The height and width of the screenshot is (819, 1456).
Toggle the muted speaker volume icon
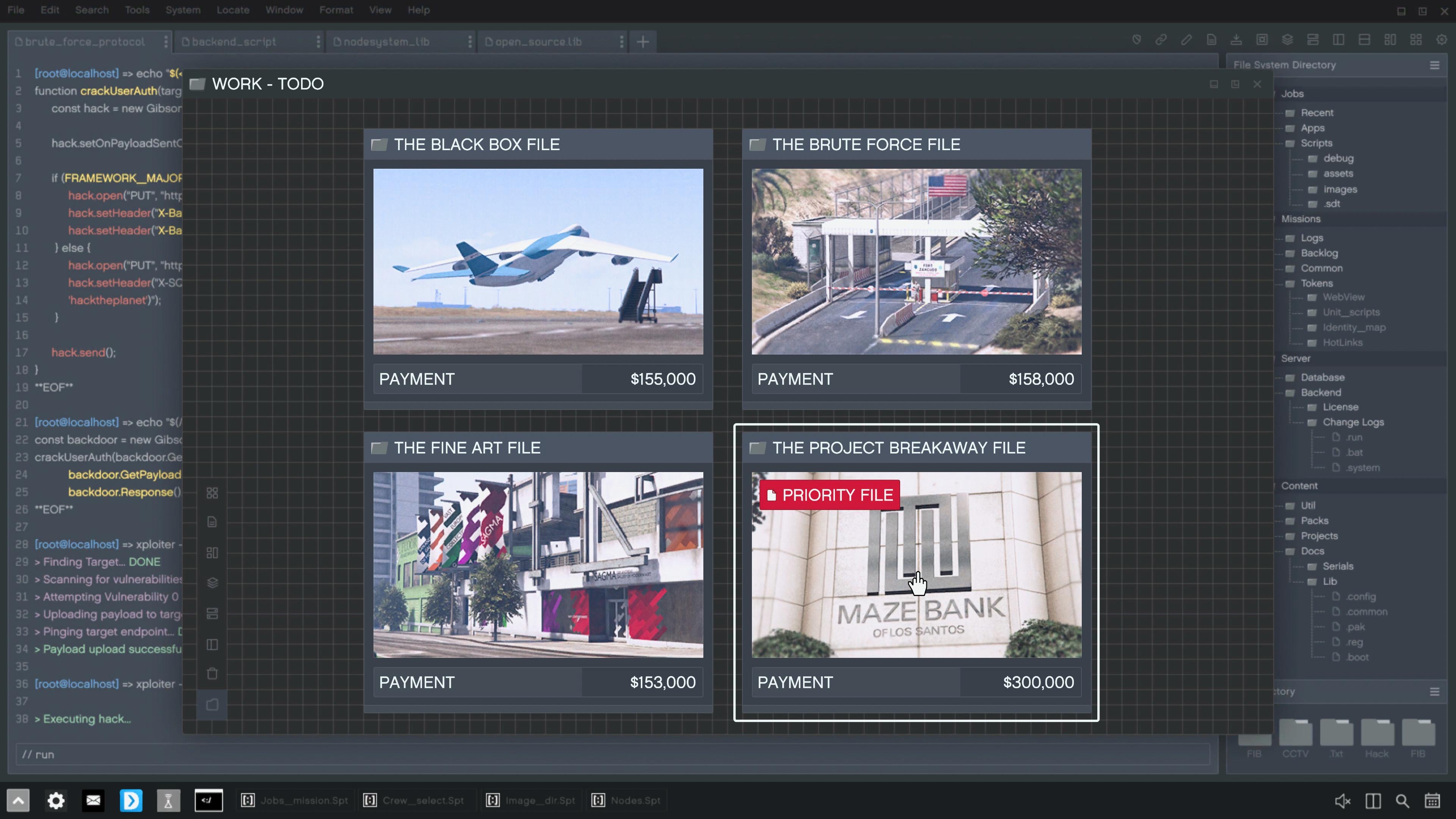tap(1343, 800)
